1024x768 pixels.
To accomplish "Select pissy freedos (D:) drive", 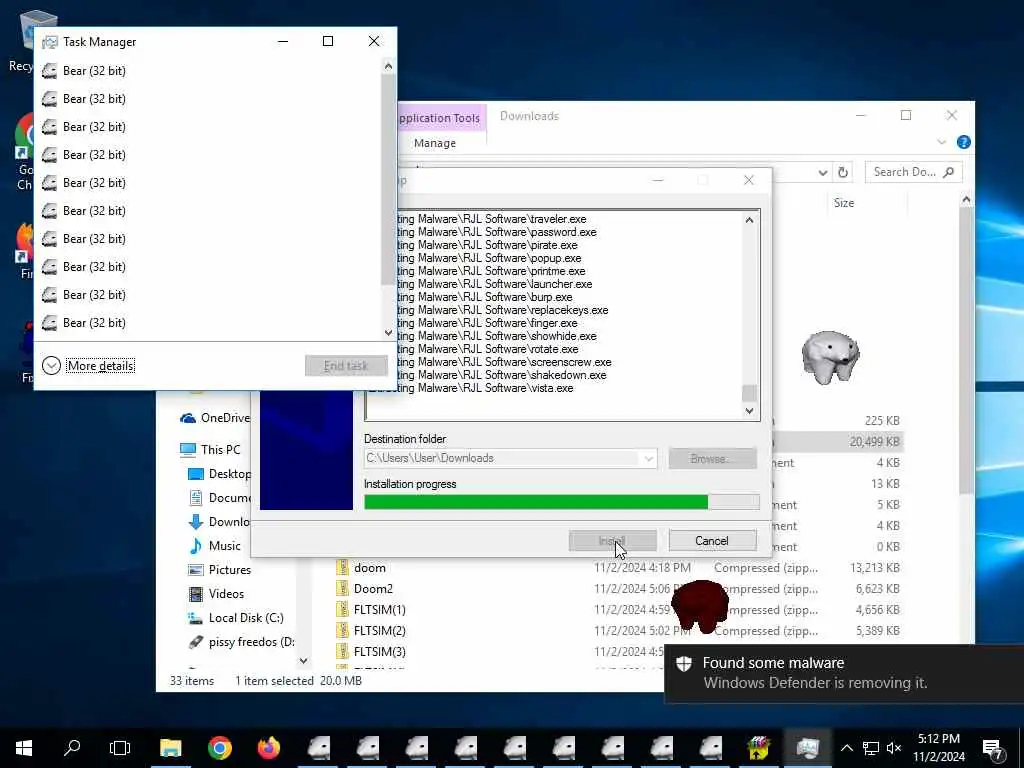I will tap(242, 642).
